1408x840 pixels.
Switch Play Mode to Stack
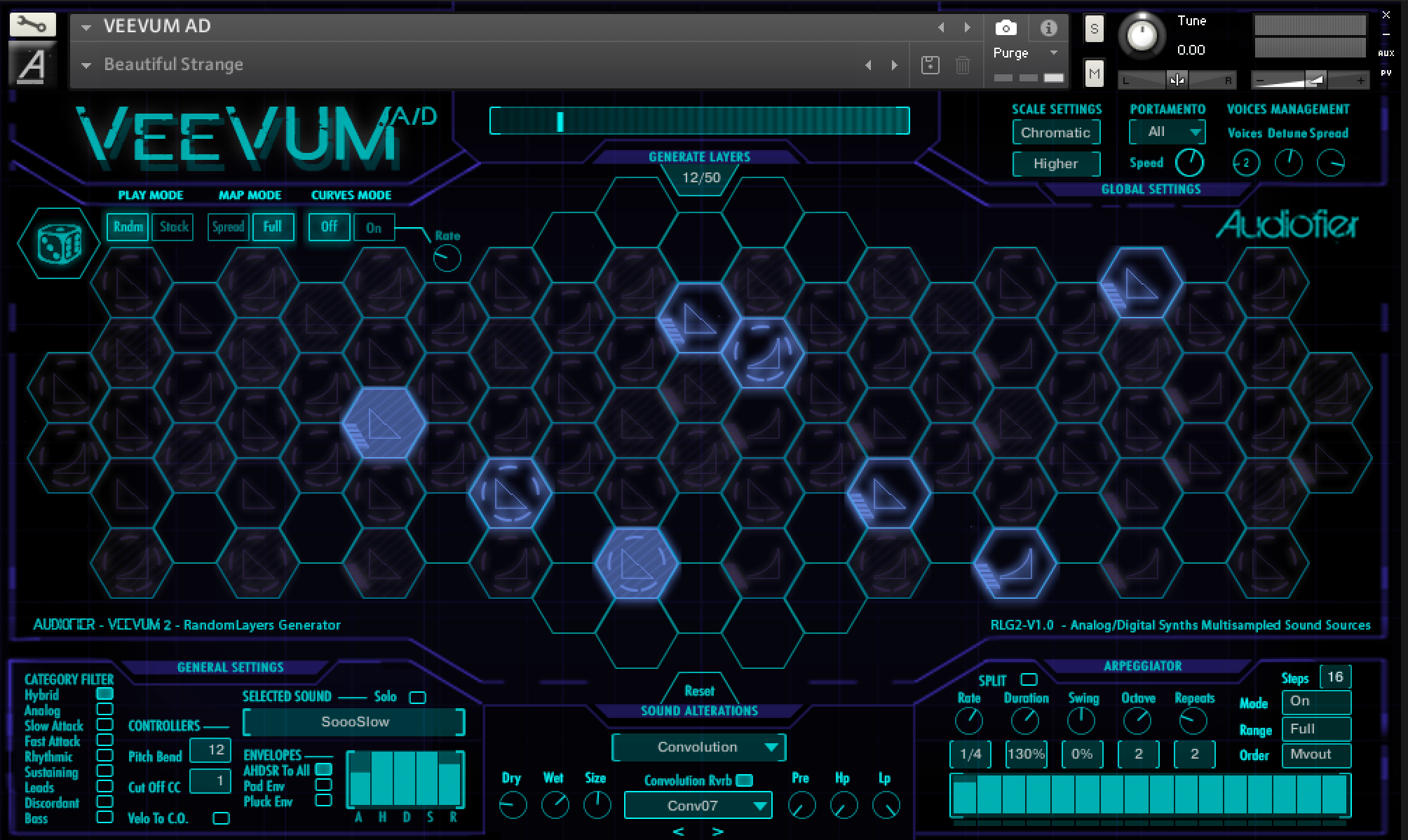[x=172, y=226]
